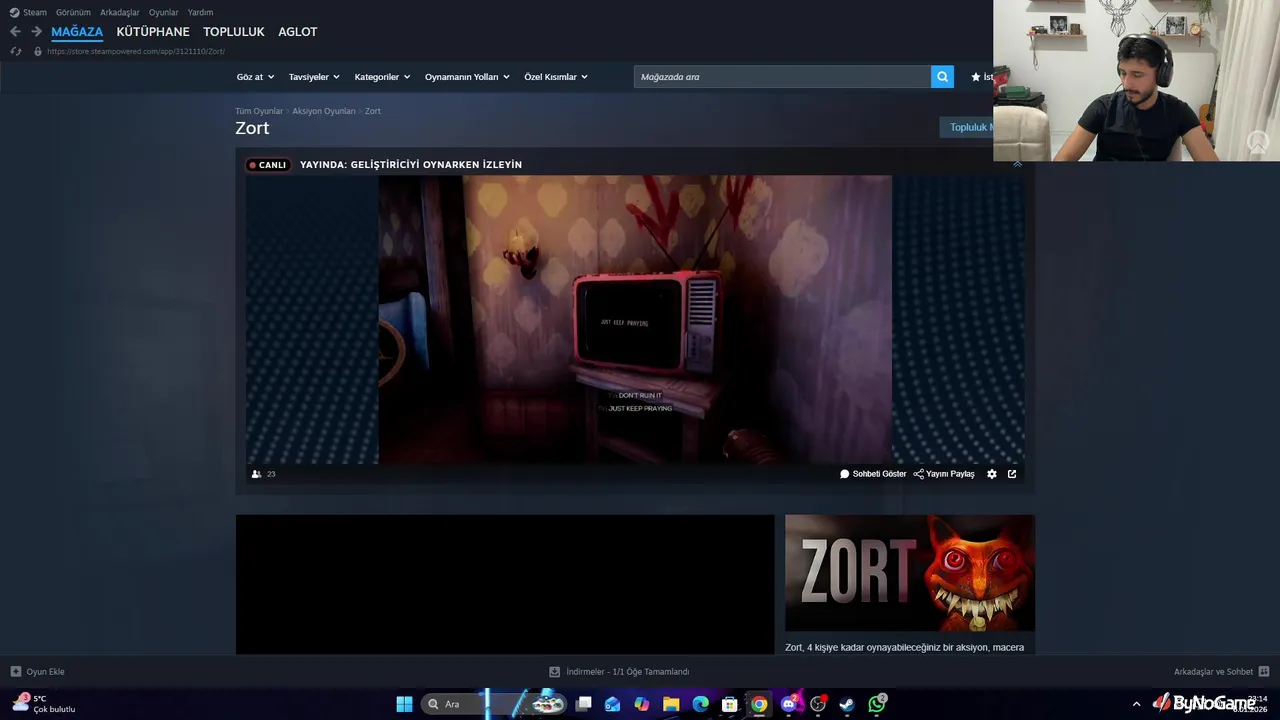This screenshot has width=1280, height=720.
Task: Open the friends chat icon at bottom right
Action: [1264, 672]
